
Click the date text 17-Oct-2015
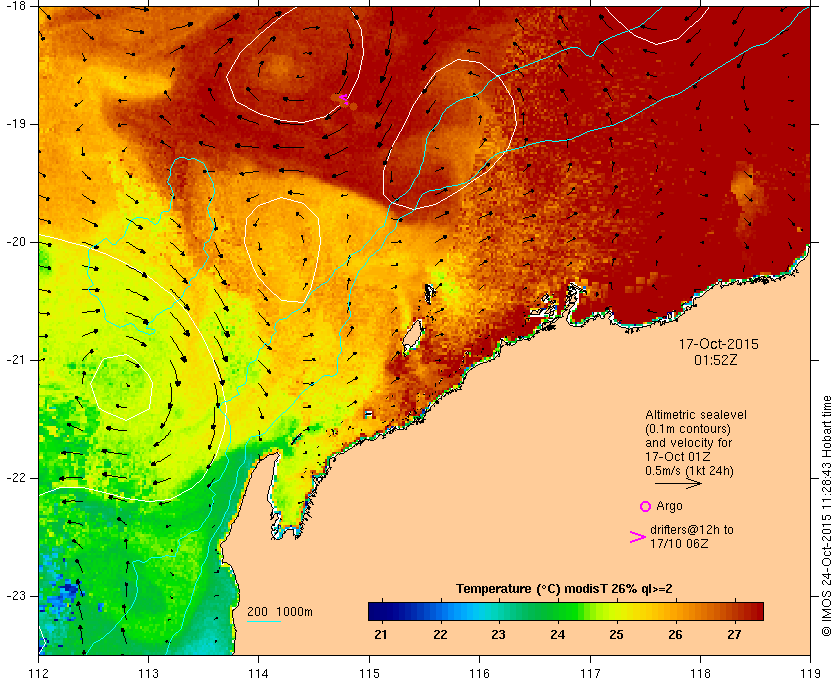click(x=718, y=345)
